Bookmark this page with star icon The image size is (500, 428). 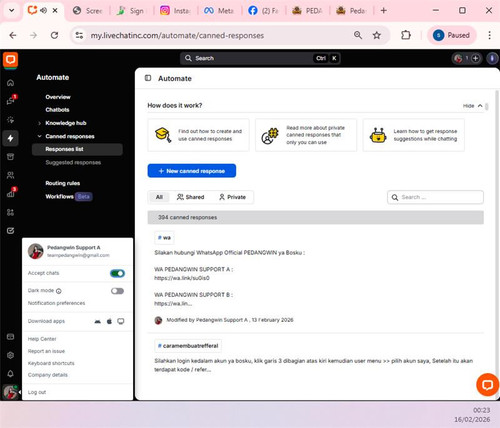tap(377, 35)
